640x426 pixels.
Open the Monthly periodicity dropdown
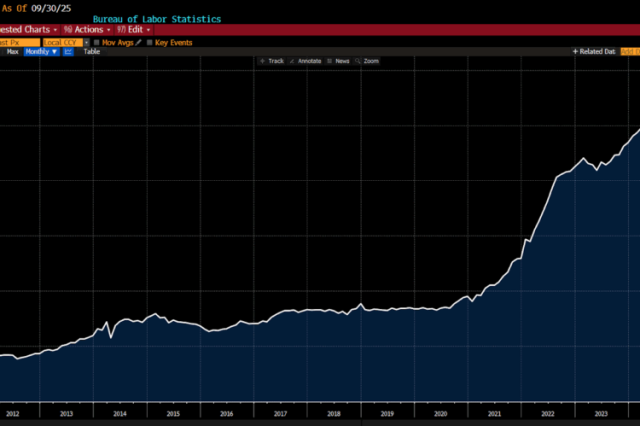41,51
